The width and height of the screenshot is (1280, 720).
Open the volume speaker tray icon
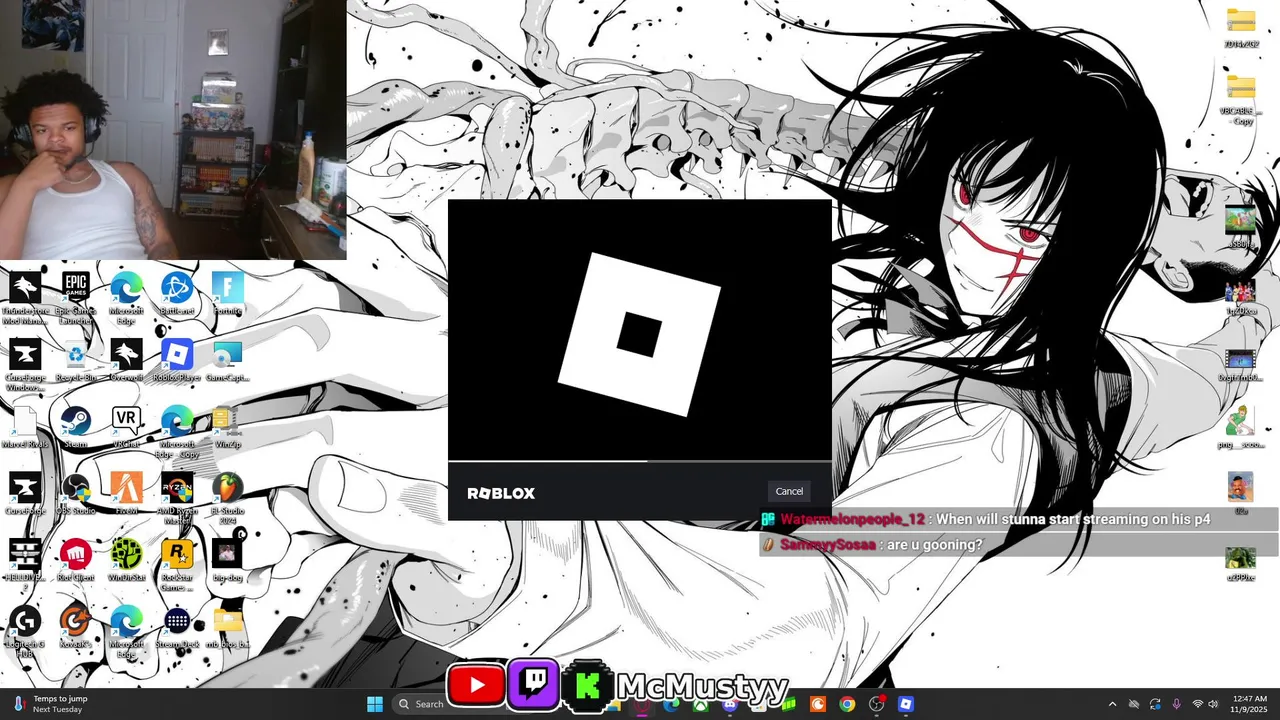[1214, 704]
